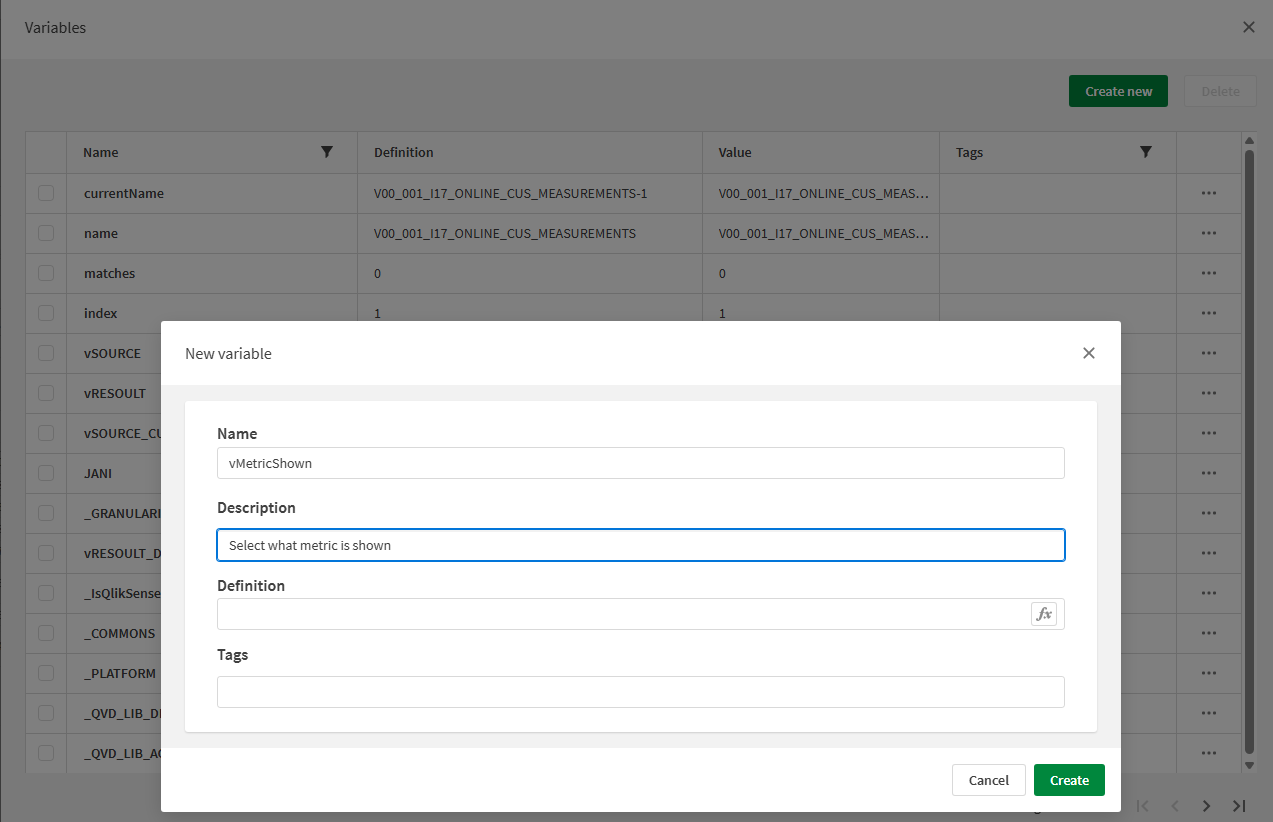This screenshot has height=822, width=1273.
Task: Open the expression editor fx icon
Action: [1043, 614]
